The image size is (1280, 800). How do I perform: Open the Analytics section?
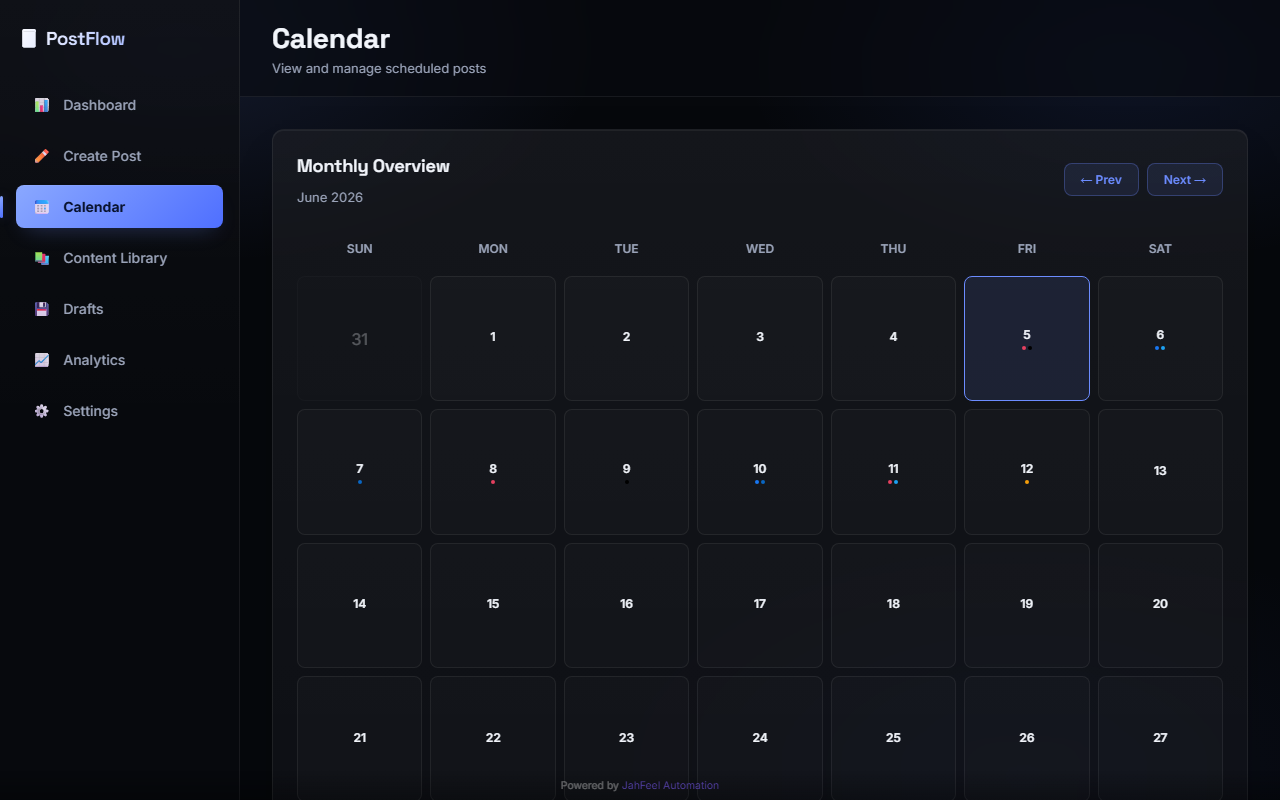tap(119, 360)
